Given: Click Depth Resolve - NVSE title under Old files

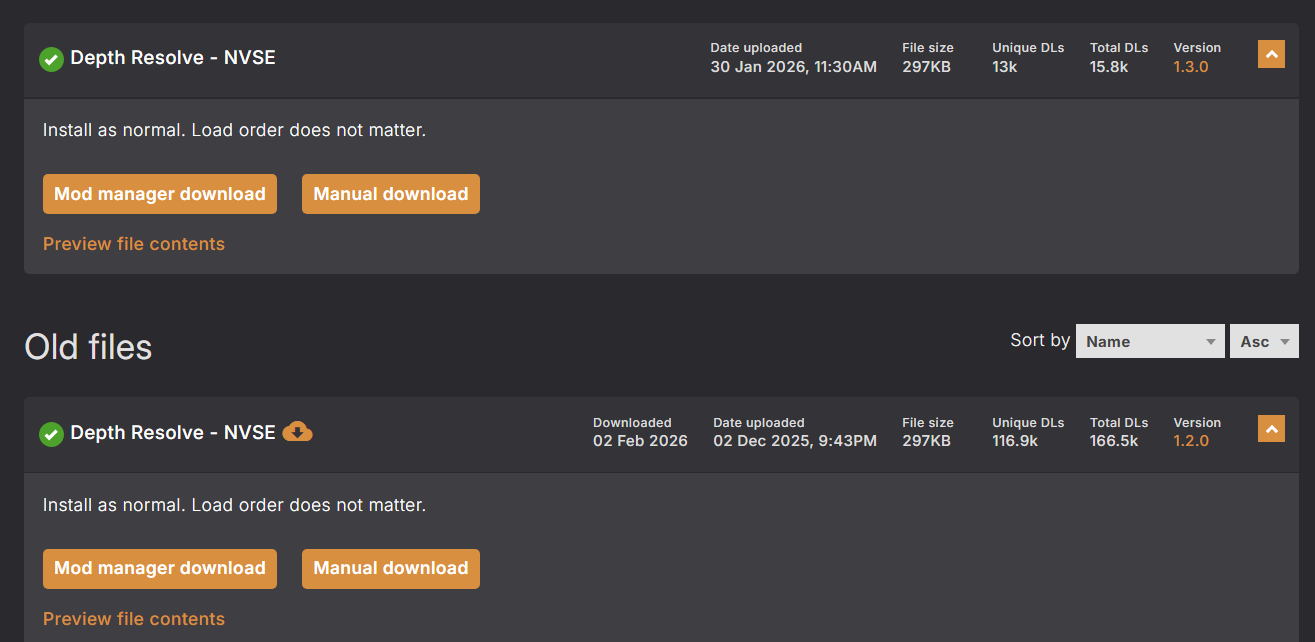Looking at the screenshot, I should [173, 433].
